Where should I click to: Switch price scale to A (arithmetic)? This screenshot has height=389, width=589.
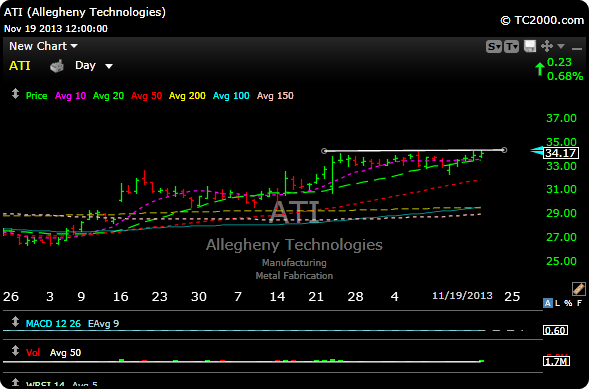pos(548,303)
